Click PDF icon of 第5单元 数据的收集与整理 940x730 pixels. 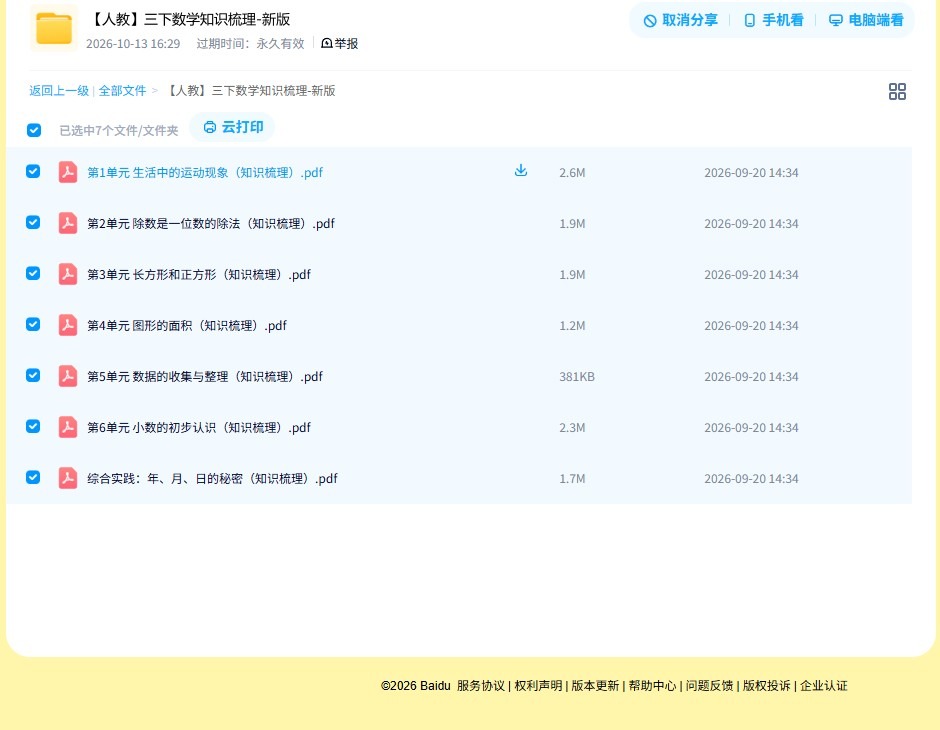[68, 376]
